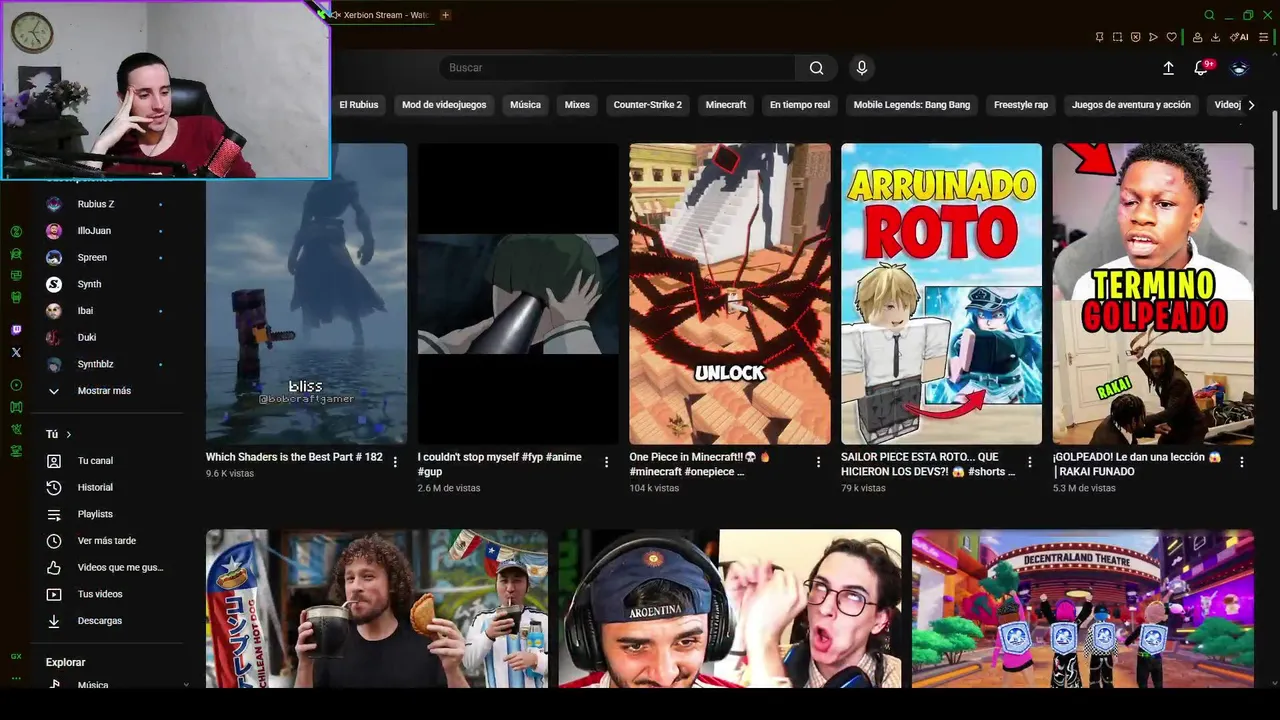Click the green tab search magnifier
The height and width of the screenshot is (720, 1280).
pyautogui.click(x=1209, y=15)
